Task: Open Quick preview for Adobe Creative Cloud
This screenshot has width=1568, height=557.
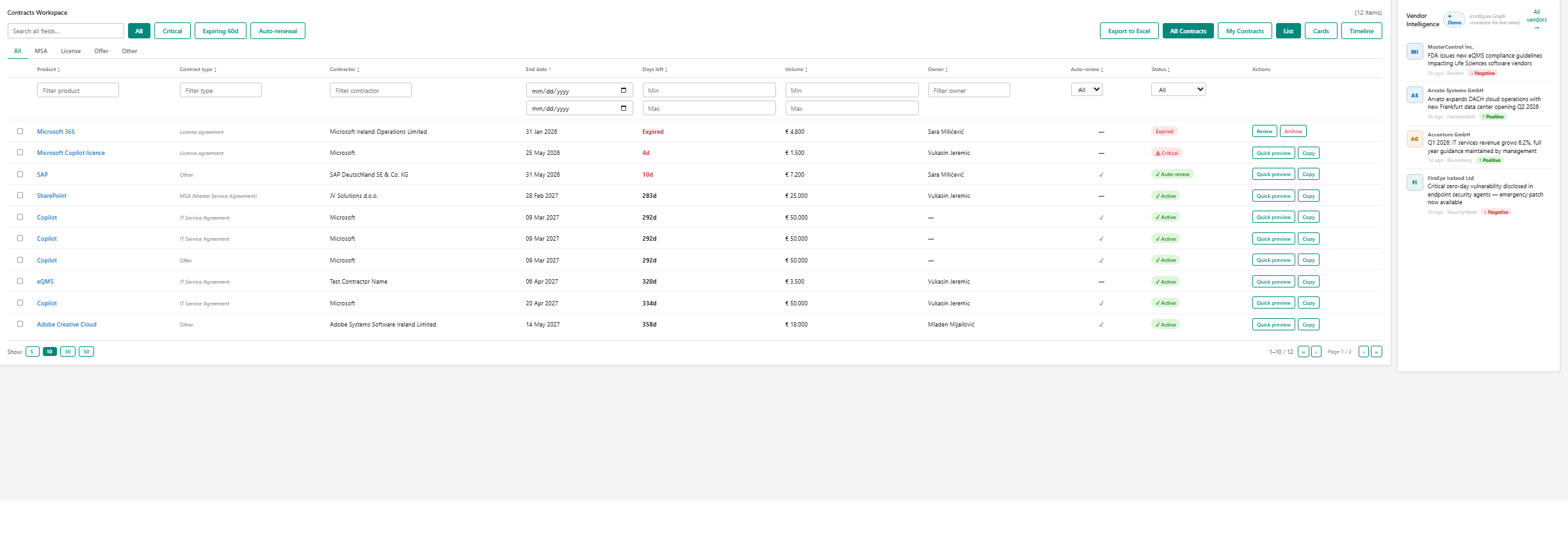Action: (x=1273, y=325)
